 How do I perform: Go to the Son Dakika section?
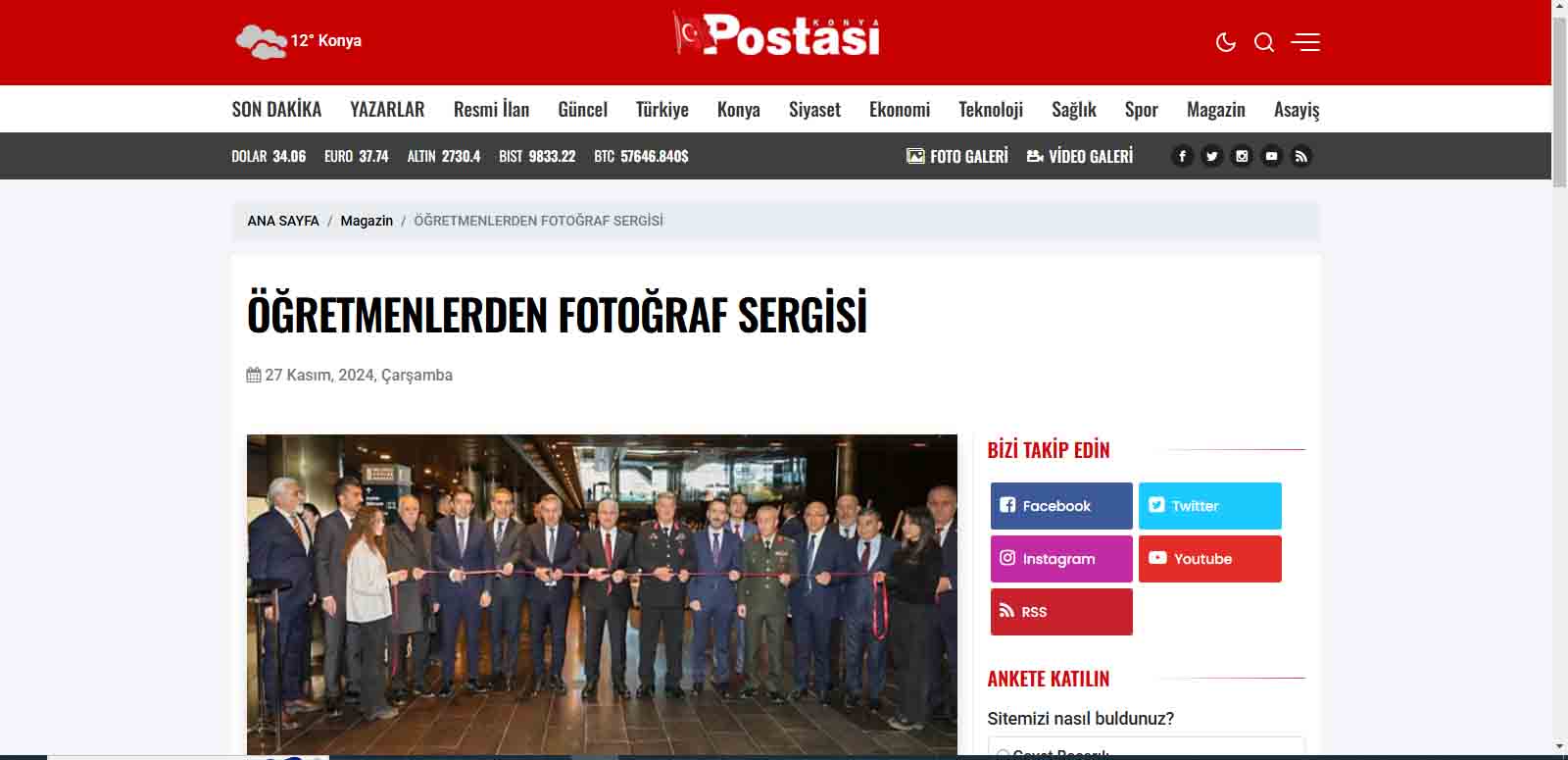[276, 109]
